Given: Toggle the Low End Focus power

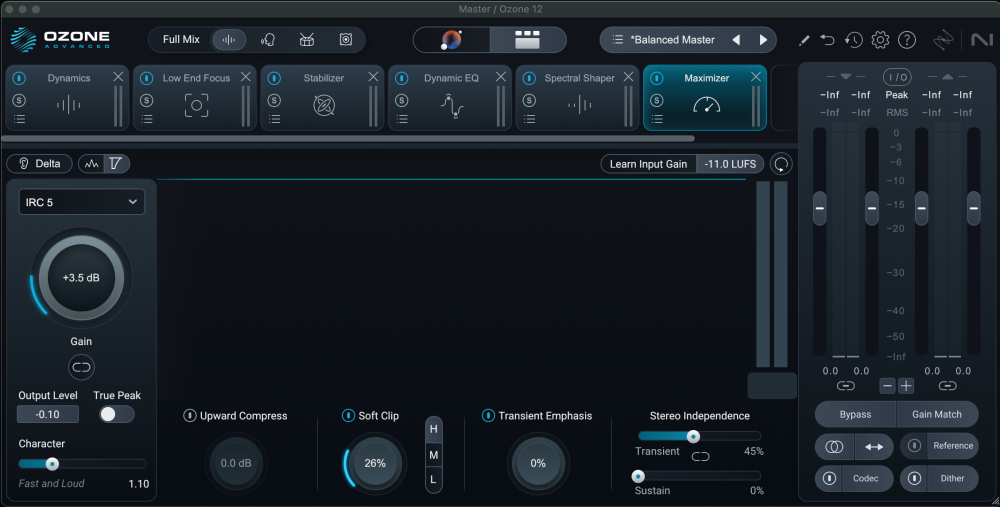Looking at the screenshot, I should tap(147, 78).
